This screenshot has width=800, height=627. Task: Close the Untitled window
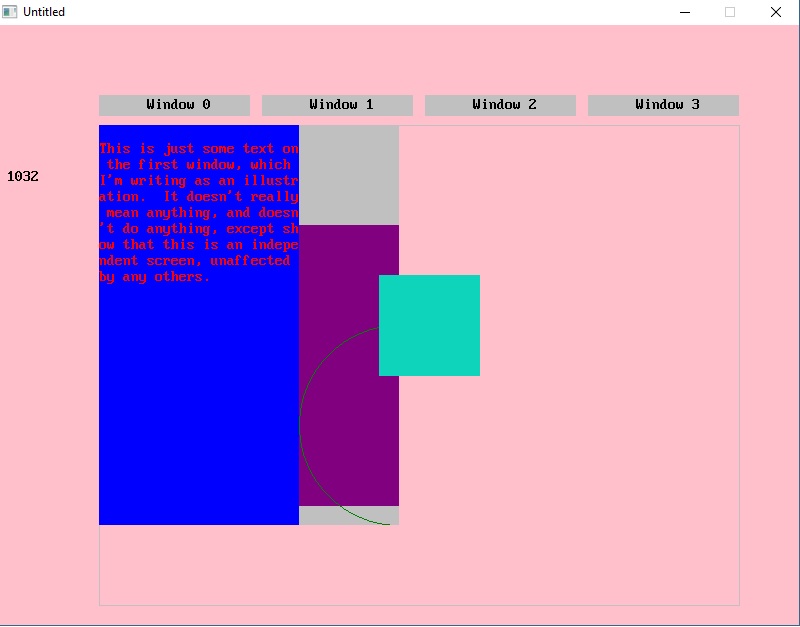point(776,12)
